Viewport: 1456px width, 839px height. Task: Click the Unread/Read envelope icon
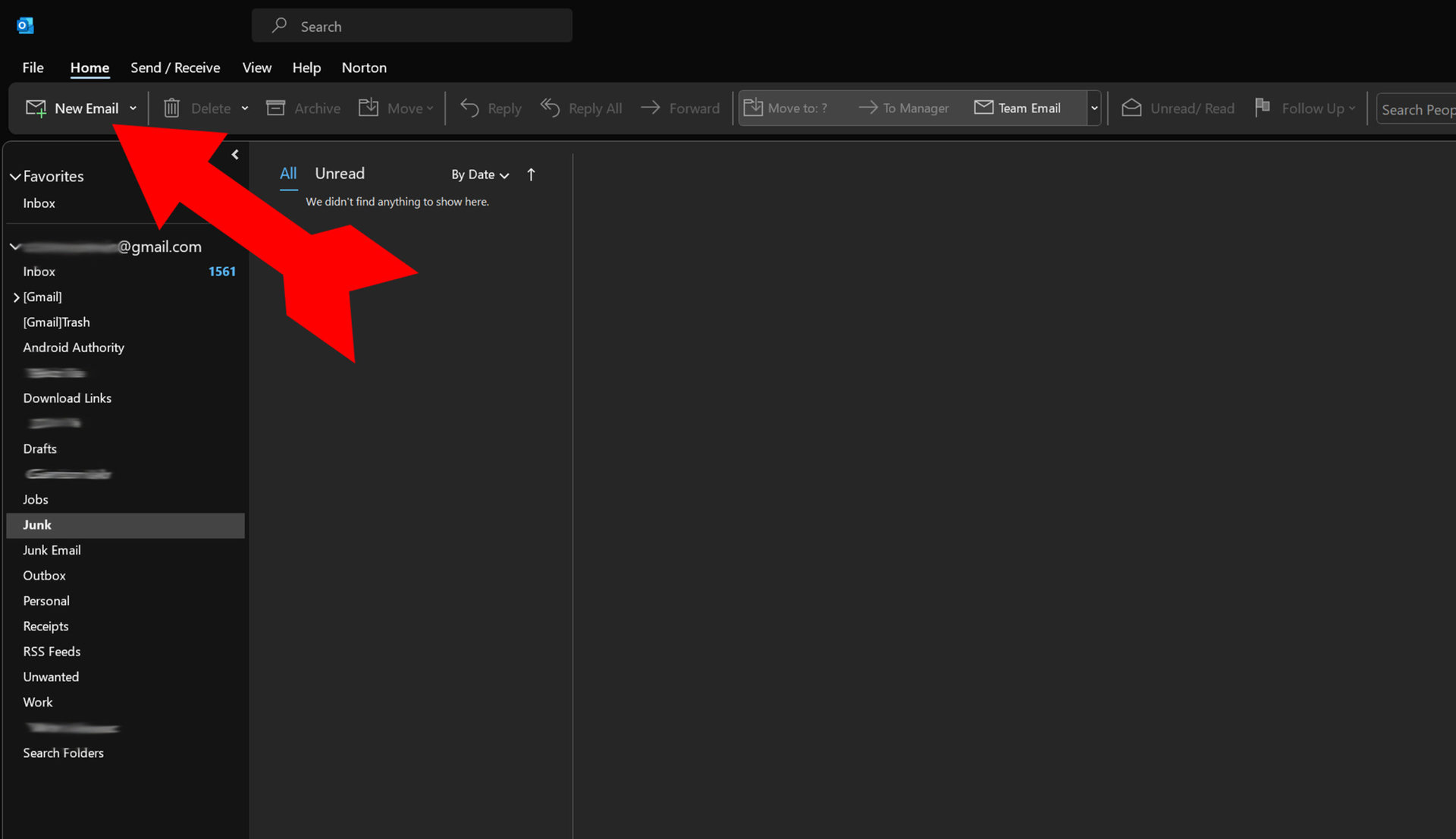pos(1131,108)
